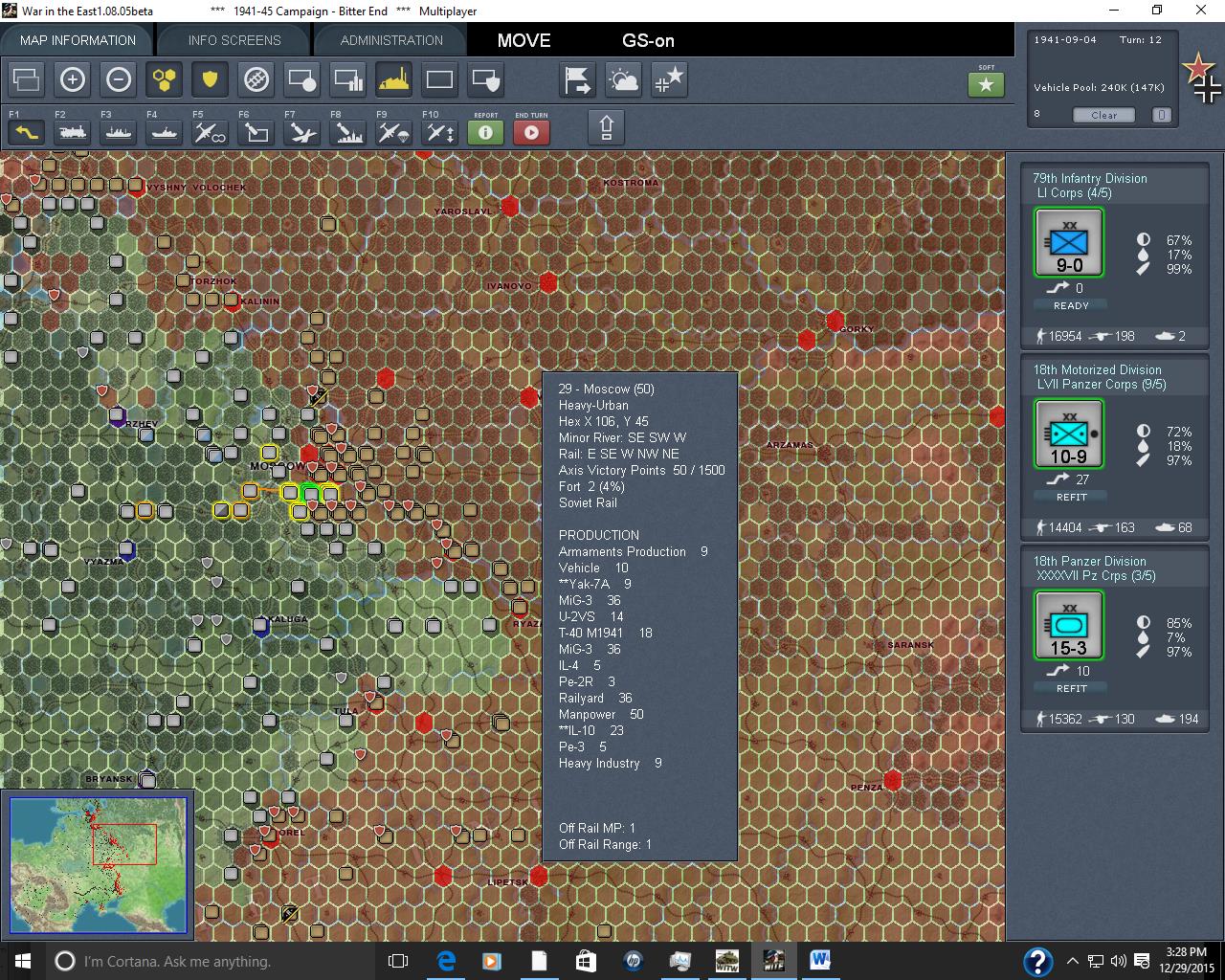
Task: Launch Microsoft Edge from taskbar
Action: [446, 961]
